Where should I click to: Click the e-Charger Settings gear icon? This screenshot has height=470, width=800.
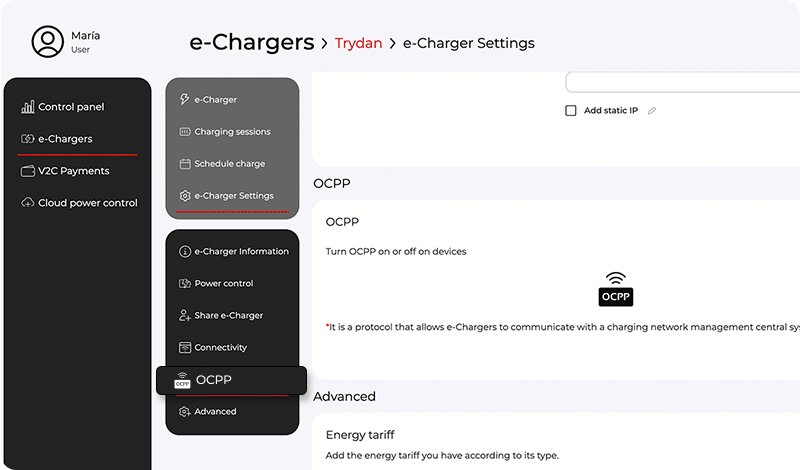pyautogui.click(x=184, y=196)
